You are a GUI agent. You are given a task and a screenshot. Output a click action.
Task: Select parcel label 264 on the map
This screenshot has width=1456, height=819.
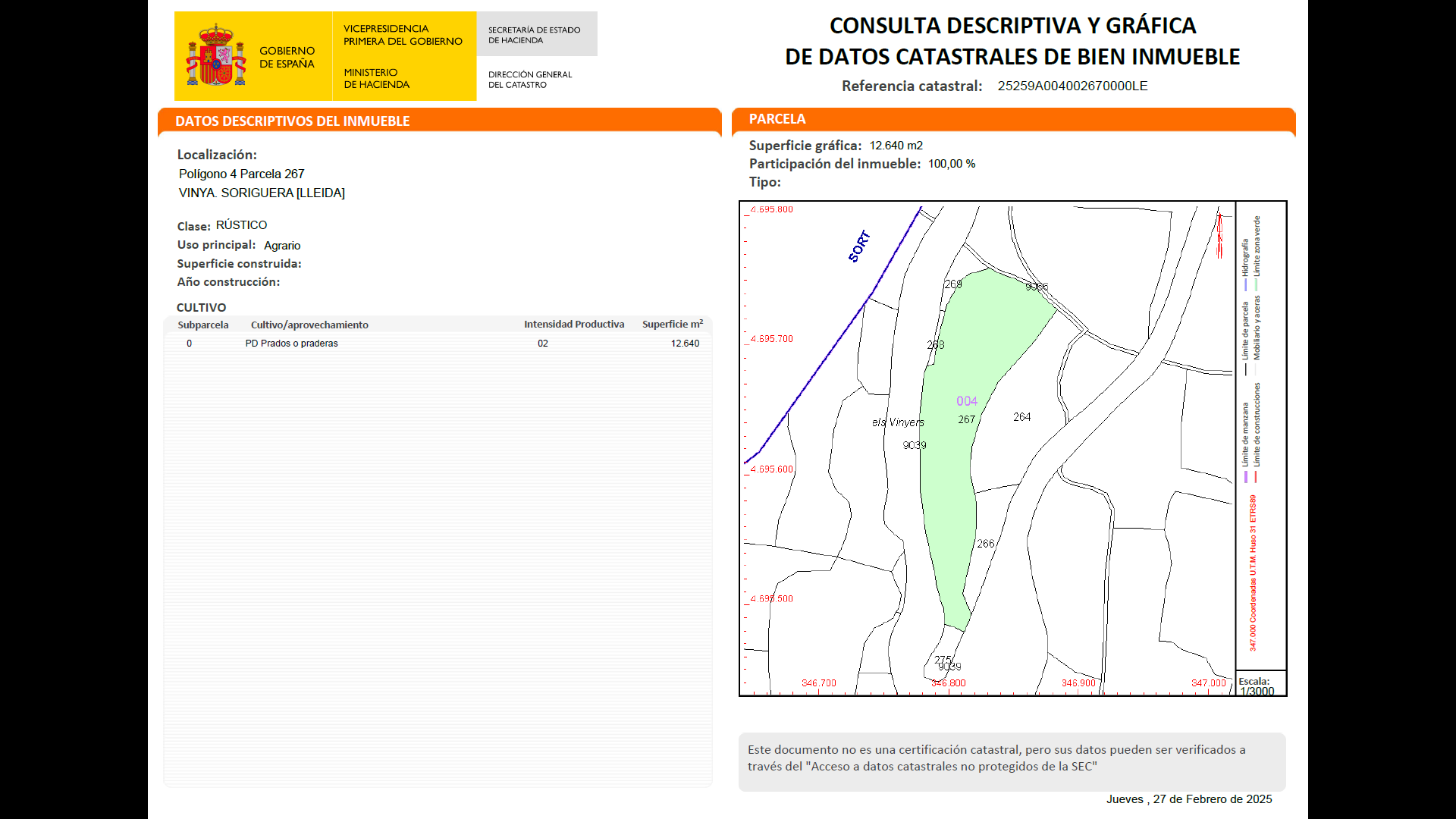pos(1021,417)
